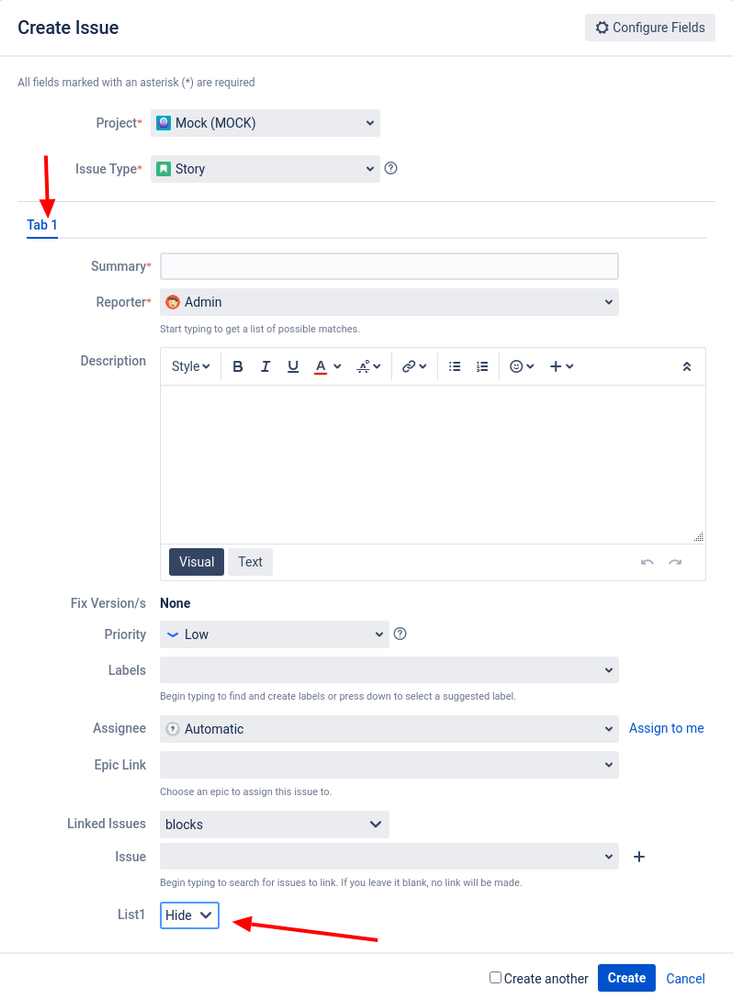
Task: Switch the editor to Text mode
Action: [250, 562]
